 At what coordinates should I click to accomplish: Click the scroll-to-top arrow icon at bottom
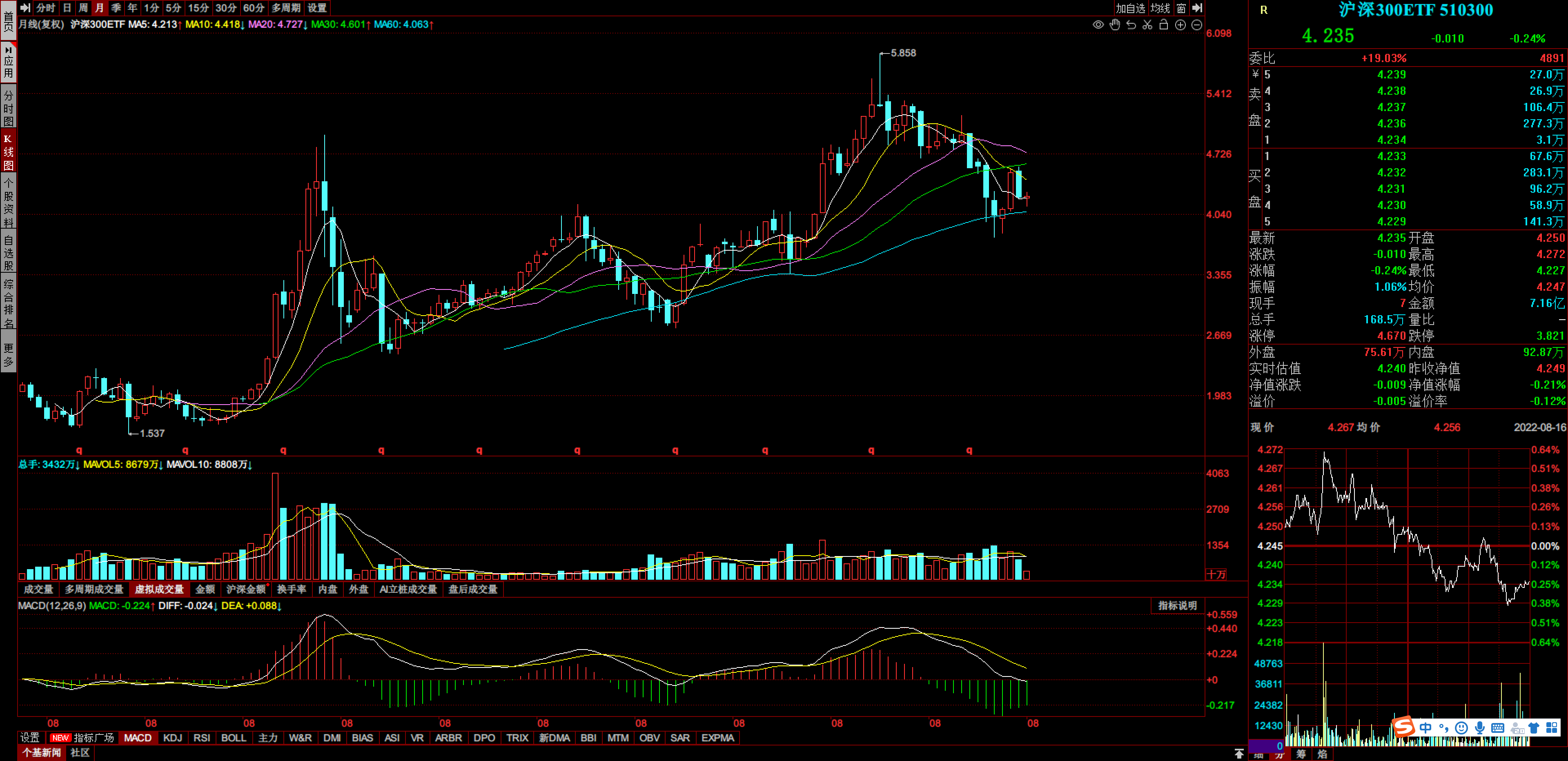point(1239,754)
